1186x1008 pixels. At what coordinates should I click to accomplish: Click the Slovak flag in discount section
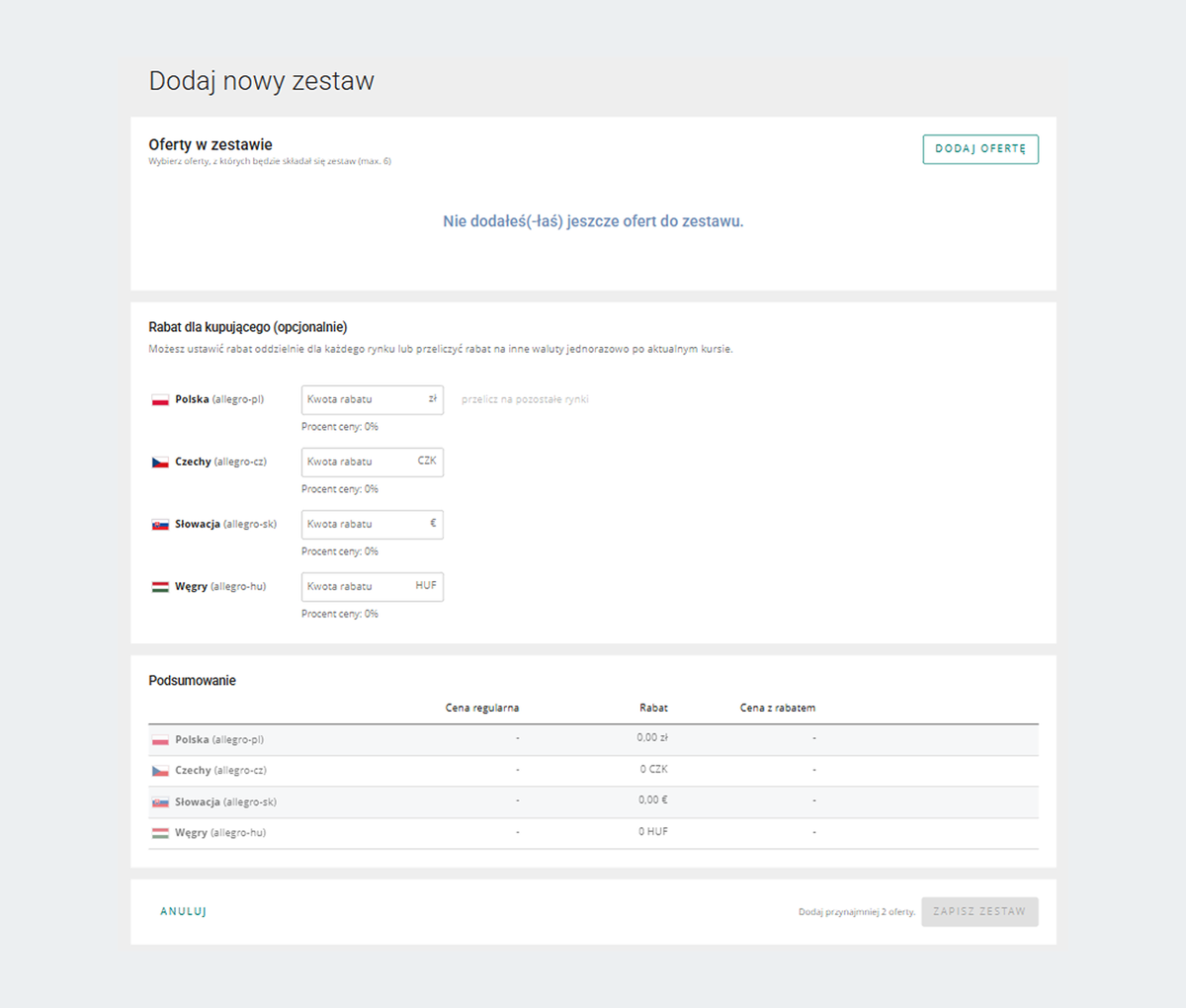(160, 525)
